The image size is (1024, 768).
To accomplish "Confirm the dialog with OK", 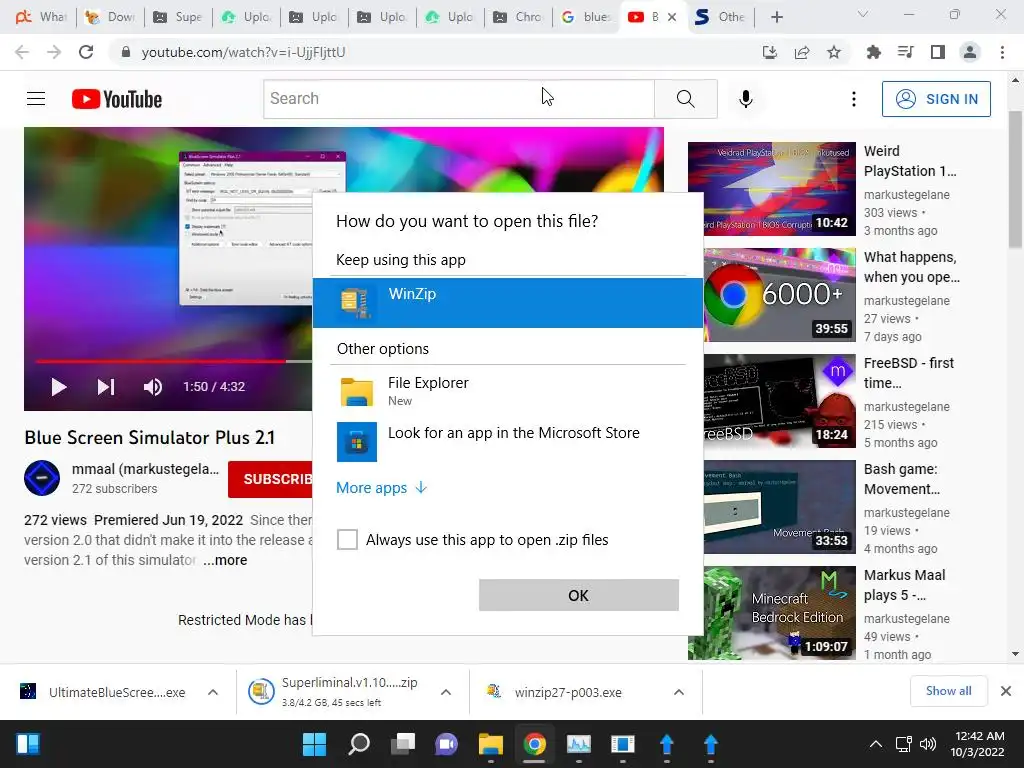I will tap(579, 595).
